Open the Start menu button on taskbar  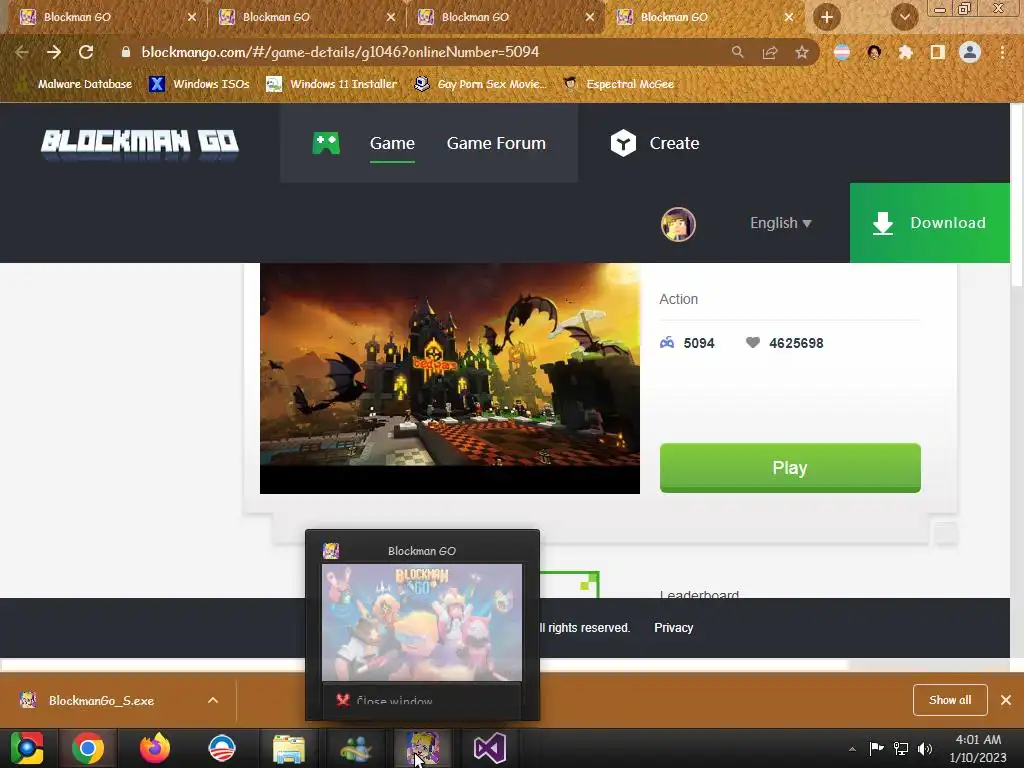click(27, 748)
